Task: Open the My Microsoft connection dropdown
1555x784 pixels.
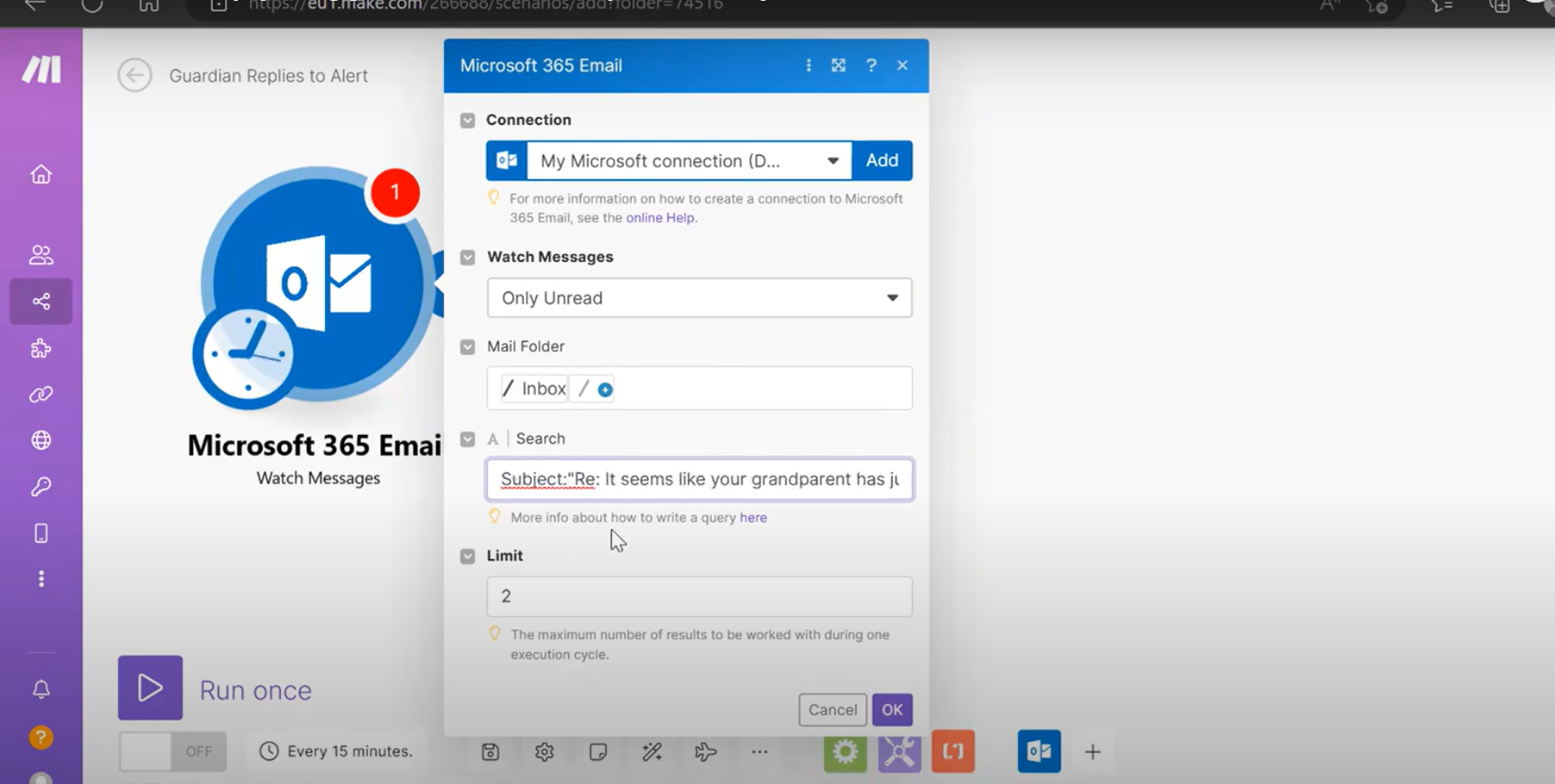Action: (x=689, y=161)
